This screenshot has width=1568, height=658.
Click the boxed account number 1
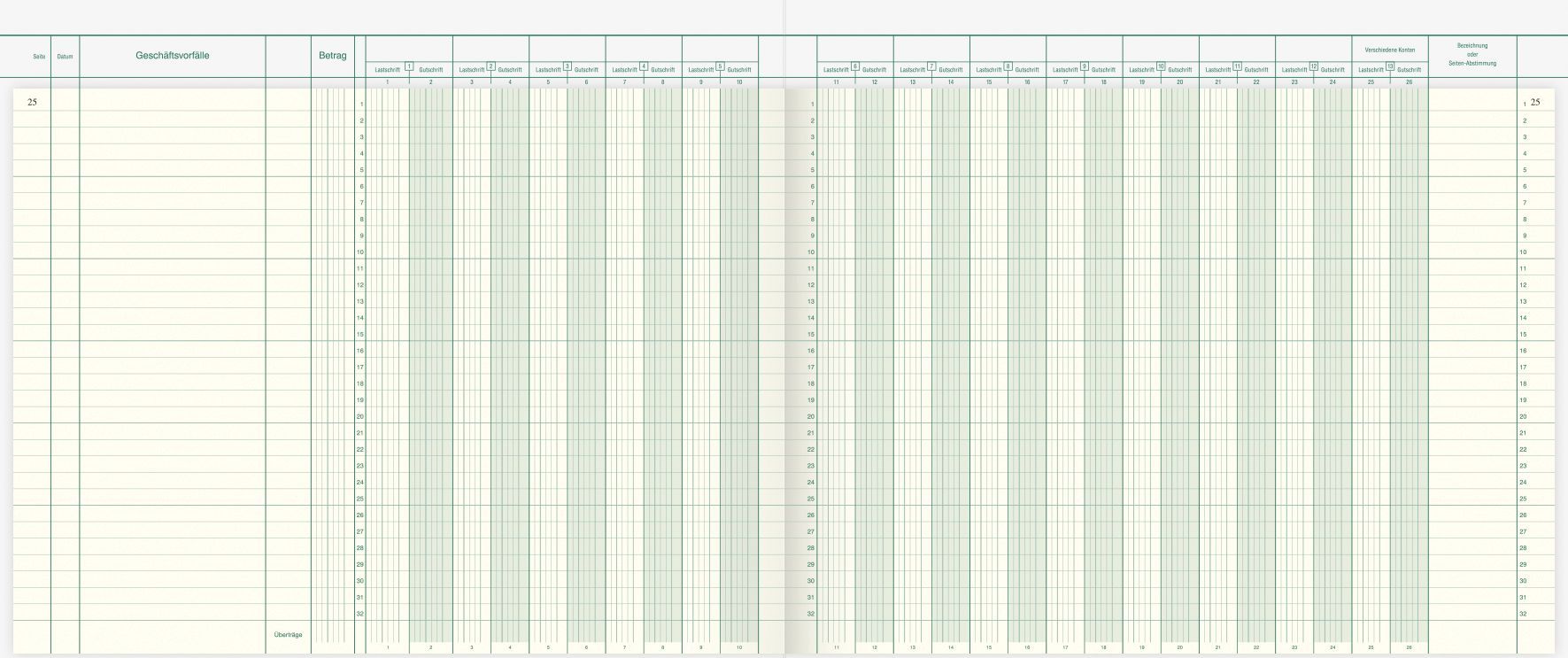pos(409,66)
